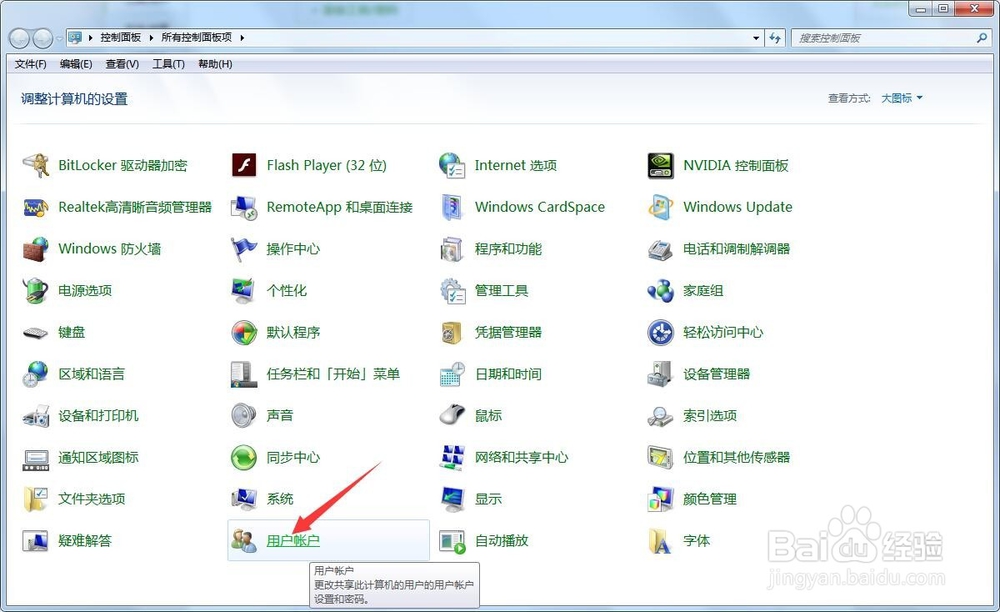Open the 显示 link
The image size is (1000, 612).
point(489,499)
